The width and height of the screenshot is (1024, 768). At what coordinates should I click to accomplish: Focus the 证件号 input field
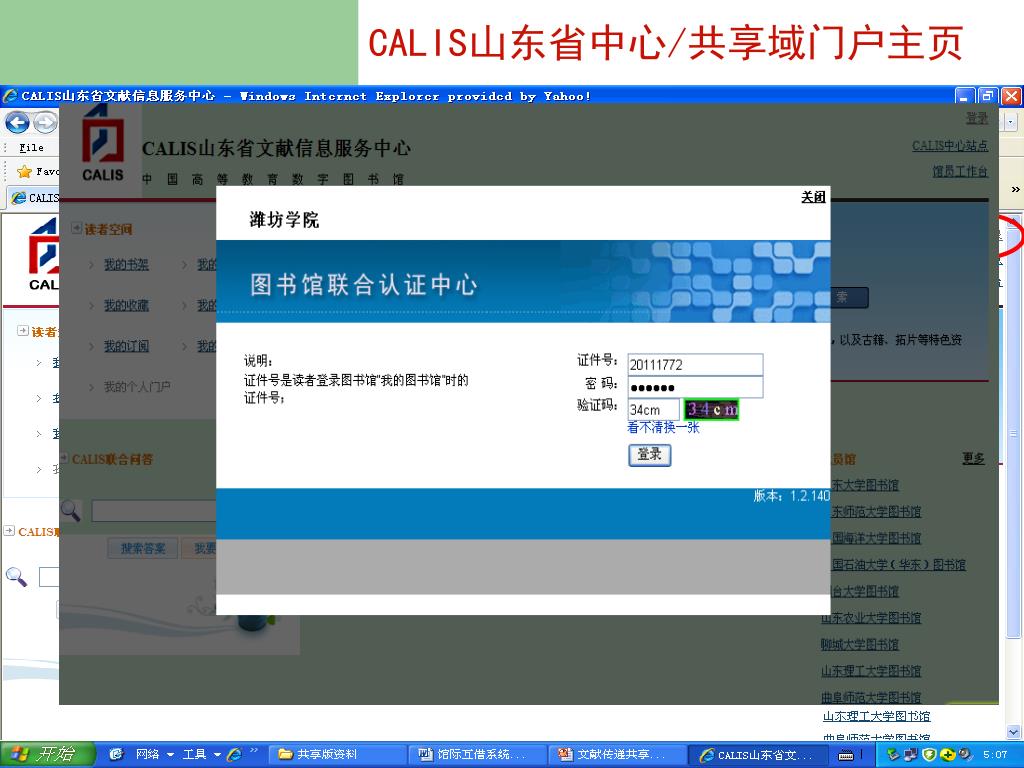[x=695, y=364]
